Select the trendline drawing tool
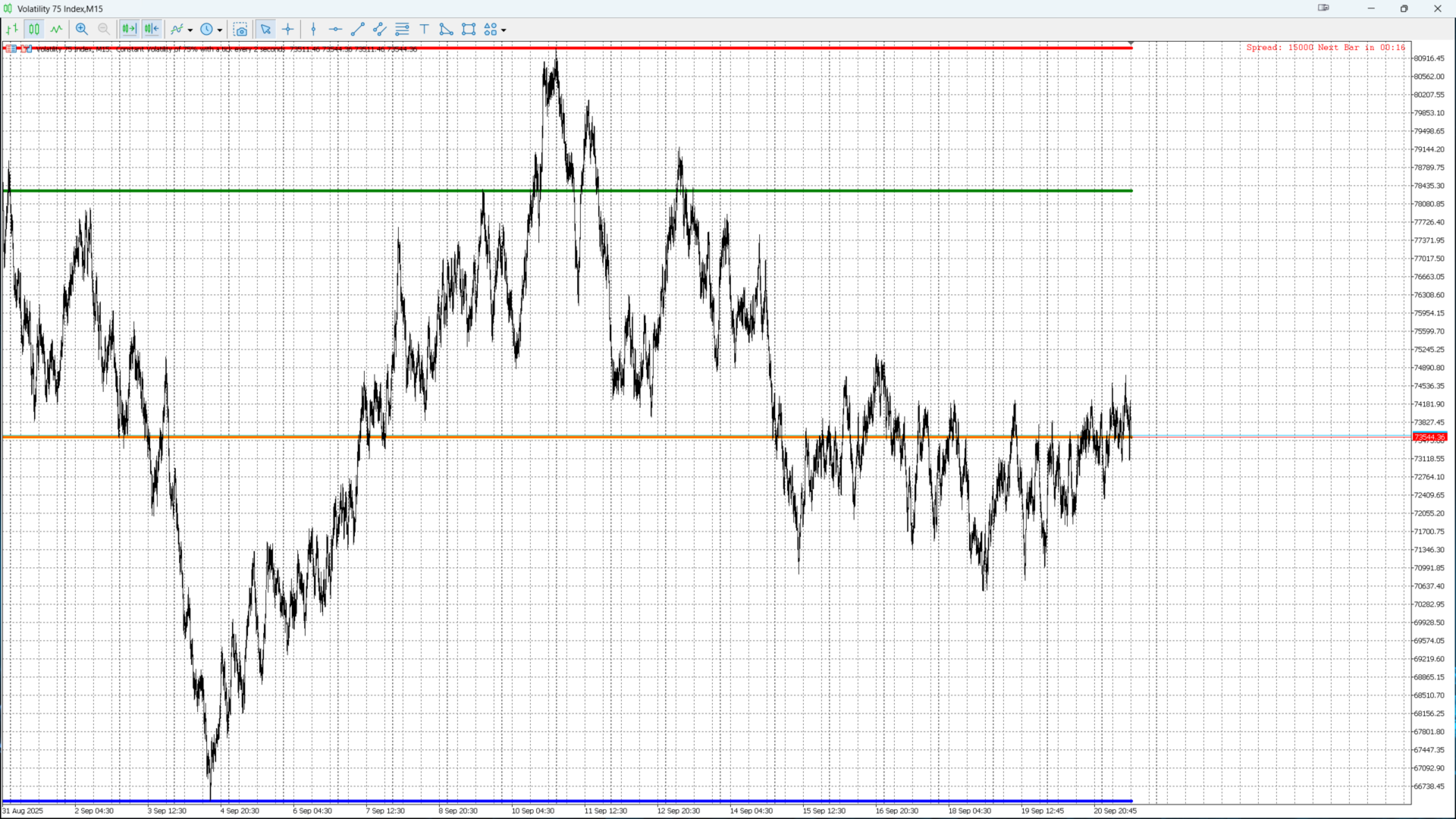Screen dimensions: 1456x819 (358, 30)
